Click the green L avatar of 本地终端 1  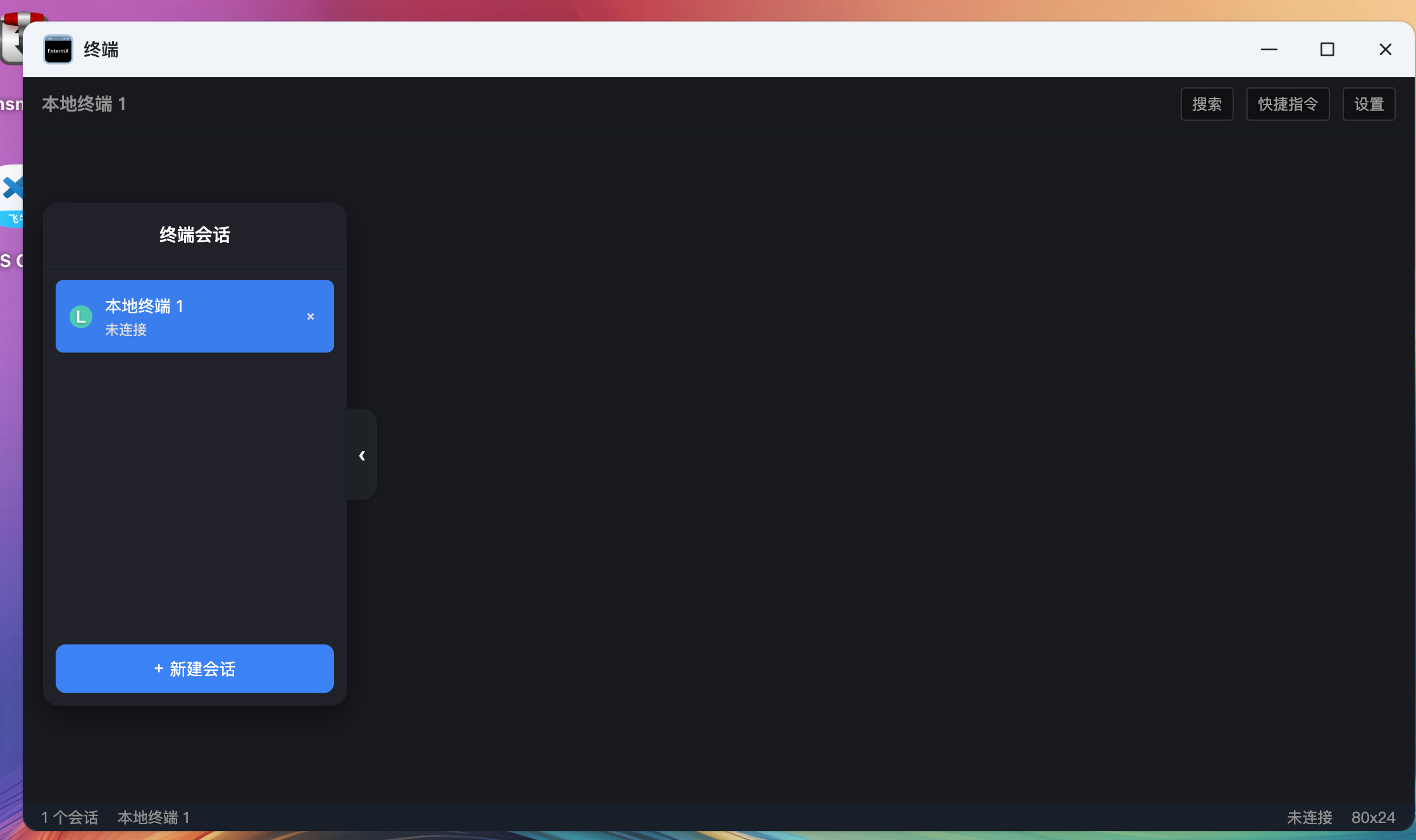click(81, 316)
